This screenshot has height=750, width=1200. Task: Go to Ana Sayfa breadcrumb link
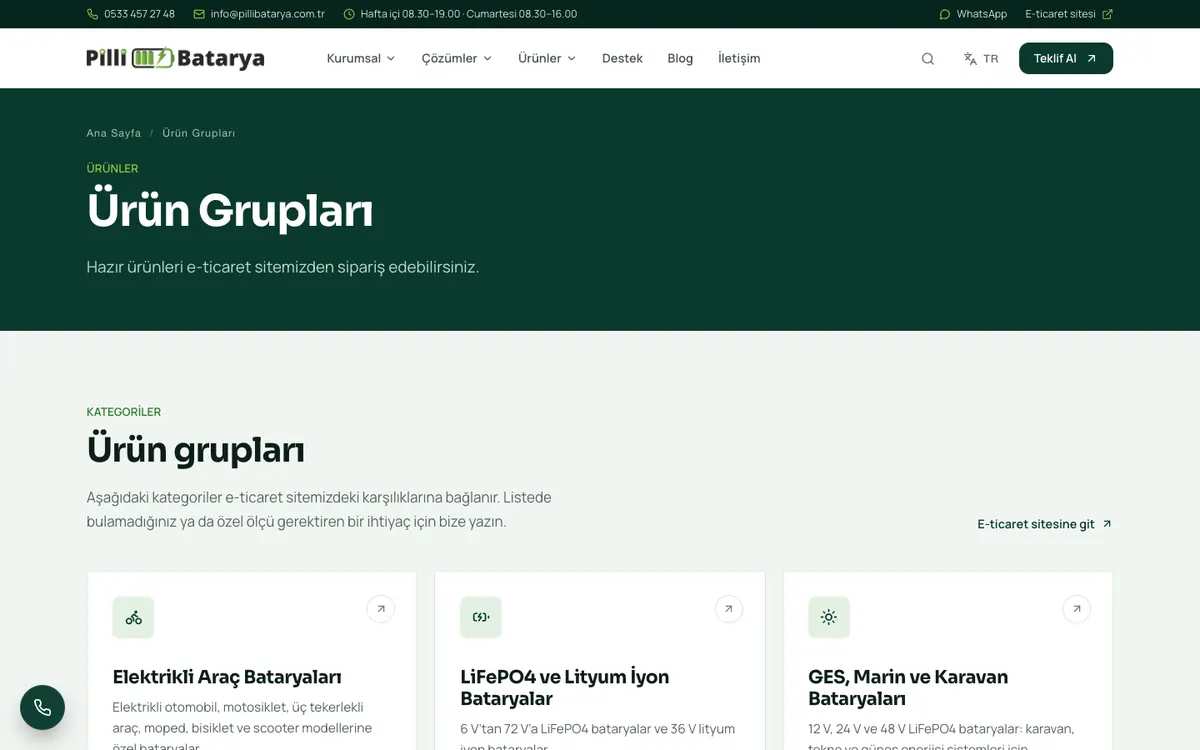(114, 133)
